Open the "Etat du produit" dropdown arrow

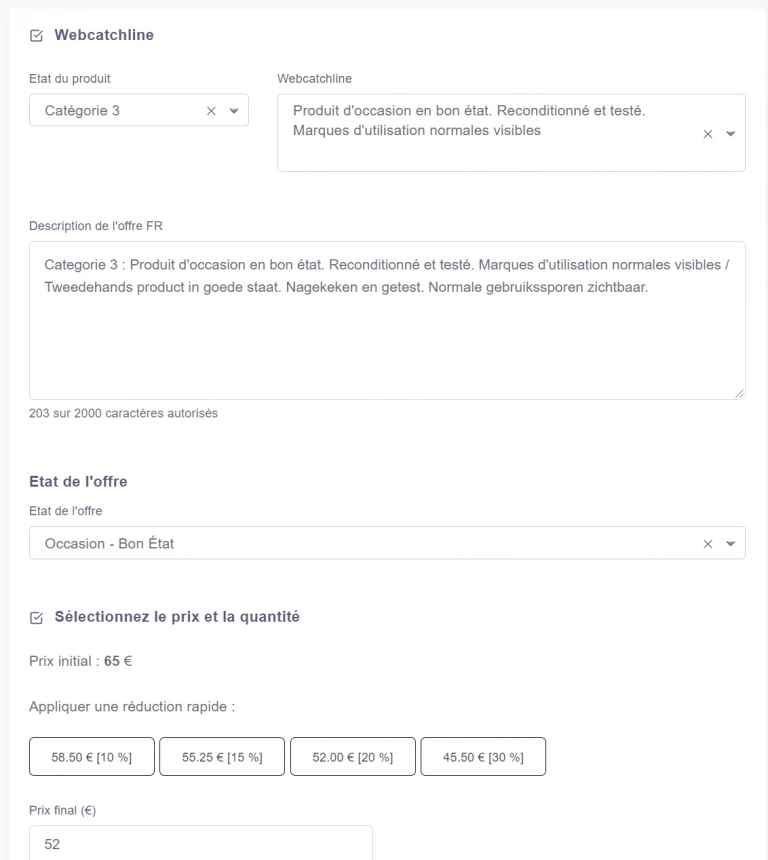pyautogui.click(x=235, y=111)
